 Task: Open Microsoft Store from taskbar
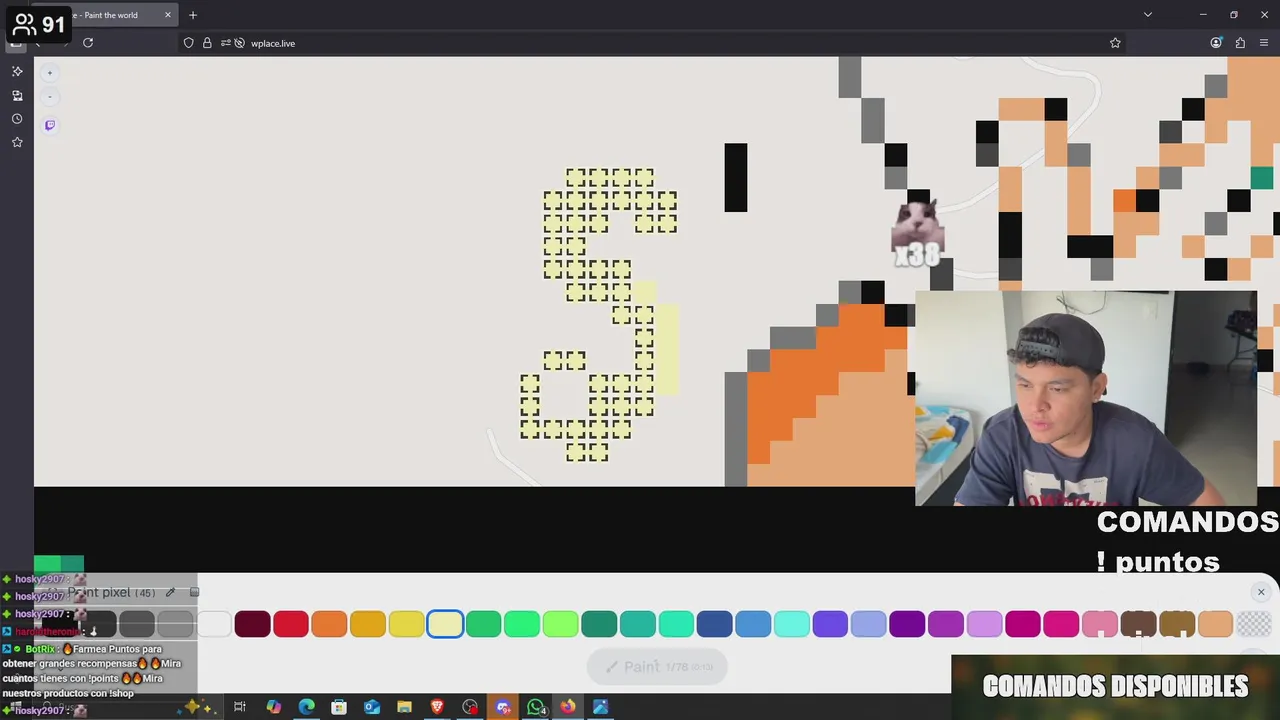(x=339, y=707)
